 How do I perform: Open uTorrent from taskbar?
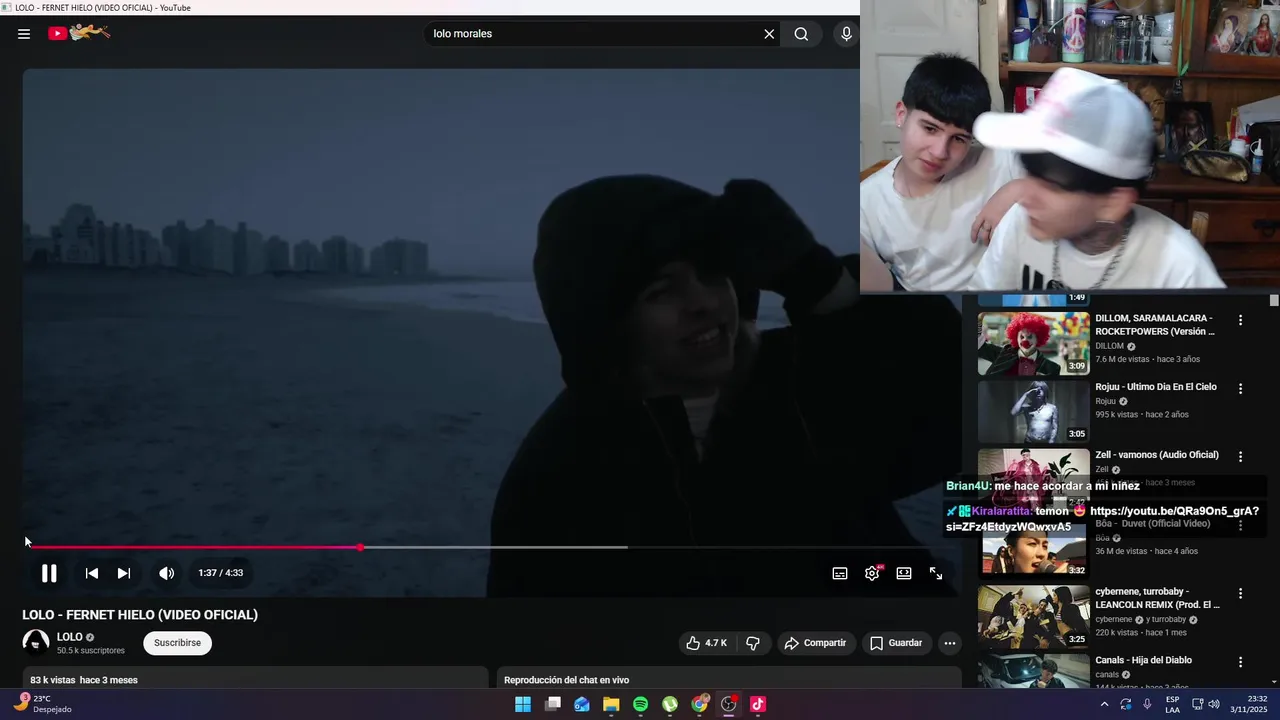pos(670,704)
